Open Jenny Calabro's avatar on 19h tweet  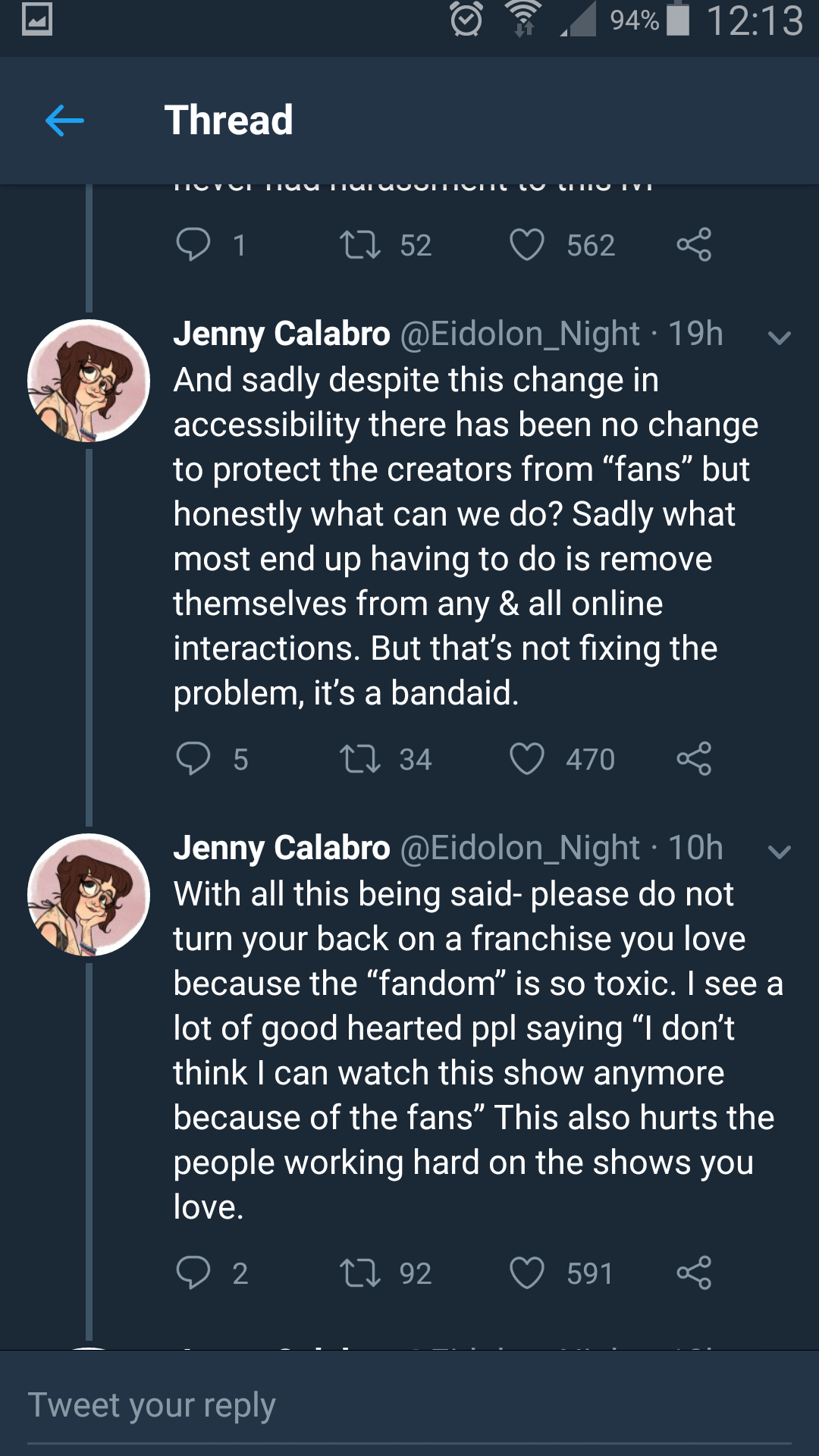click(x=89, y=381)
